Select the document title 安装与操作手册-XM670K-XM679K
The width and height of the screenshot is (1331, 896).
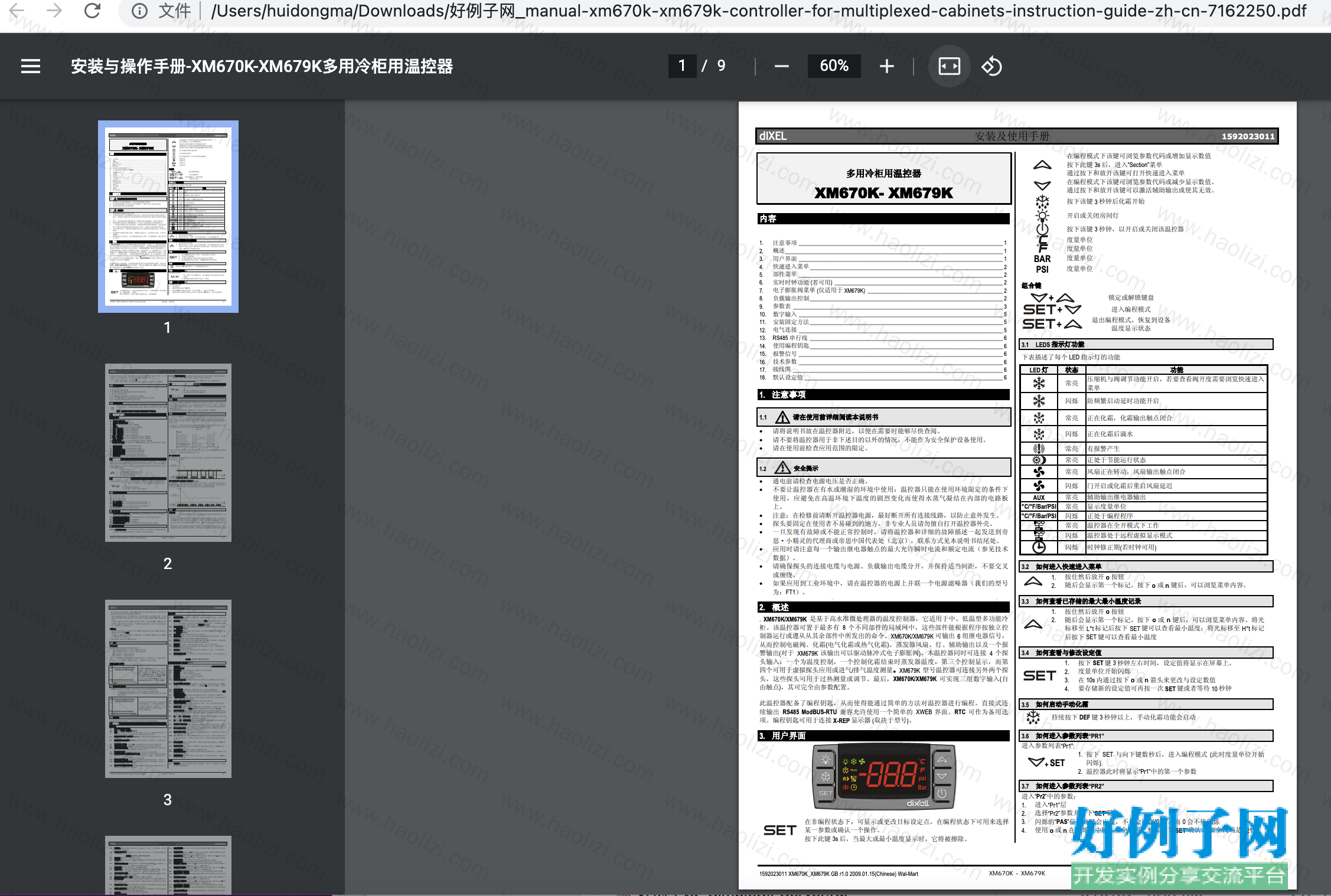click(262, 66)
